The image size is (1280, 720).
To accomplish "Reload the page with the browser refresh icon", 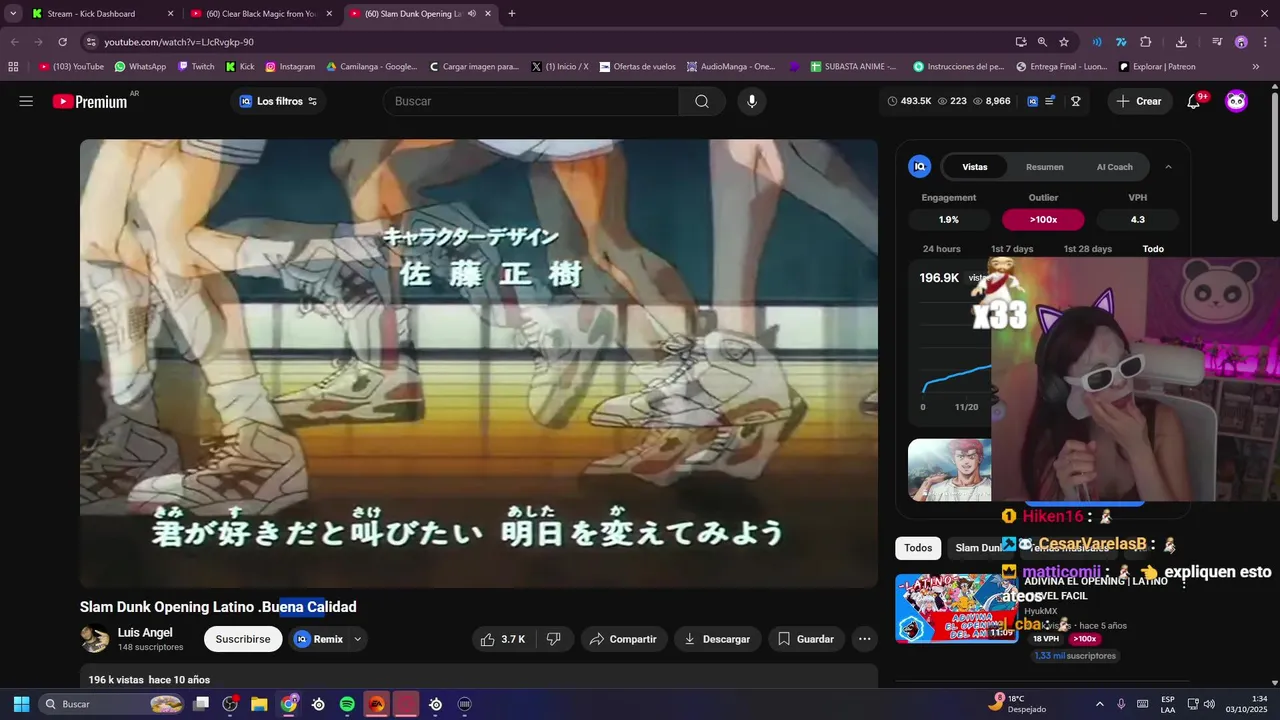I will tap(62, 42).
